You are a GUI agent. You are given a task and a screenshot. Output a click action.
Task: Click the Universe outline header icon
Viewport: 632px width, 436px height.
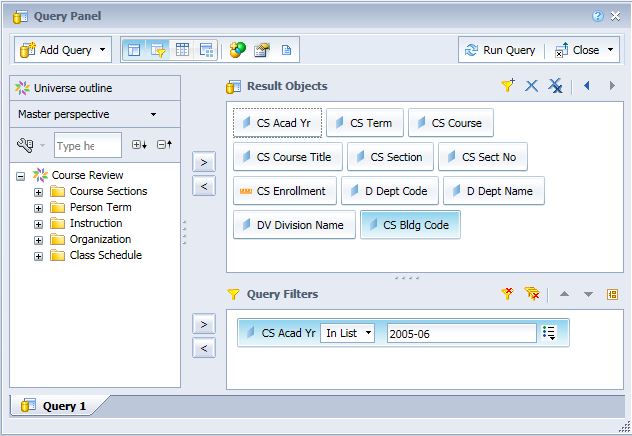tap(22, 88)
